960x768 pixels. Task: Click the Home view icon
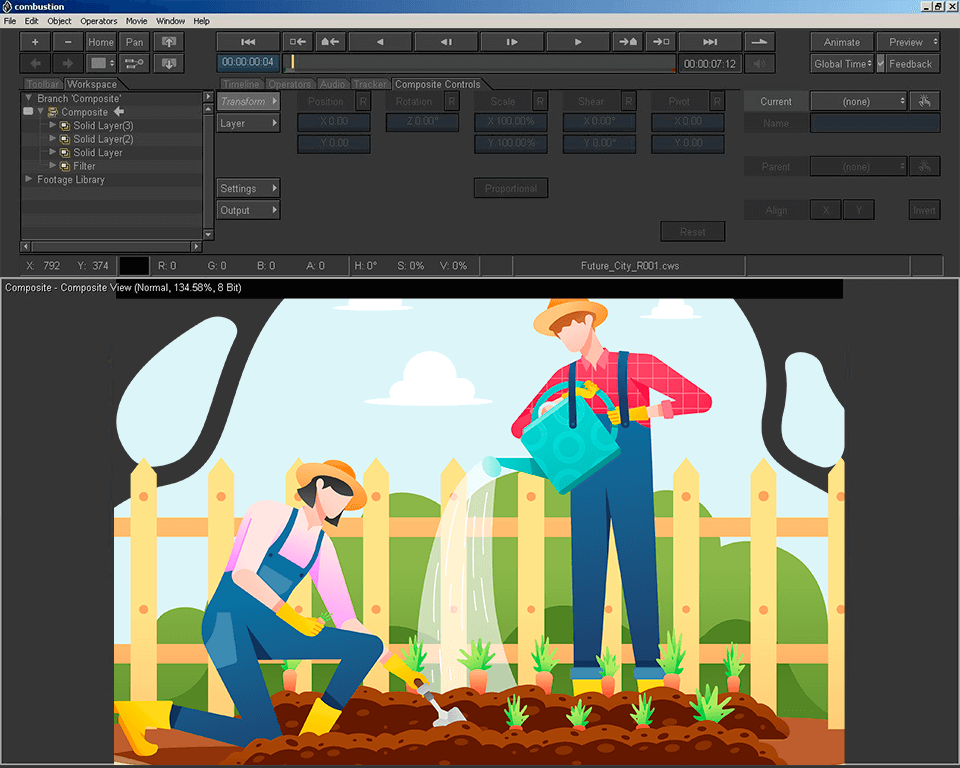point(101,41)
